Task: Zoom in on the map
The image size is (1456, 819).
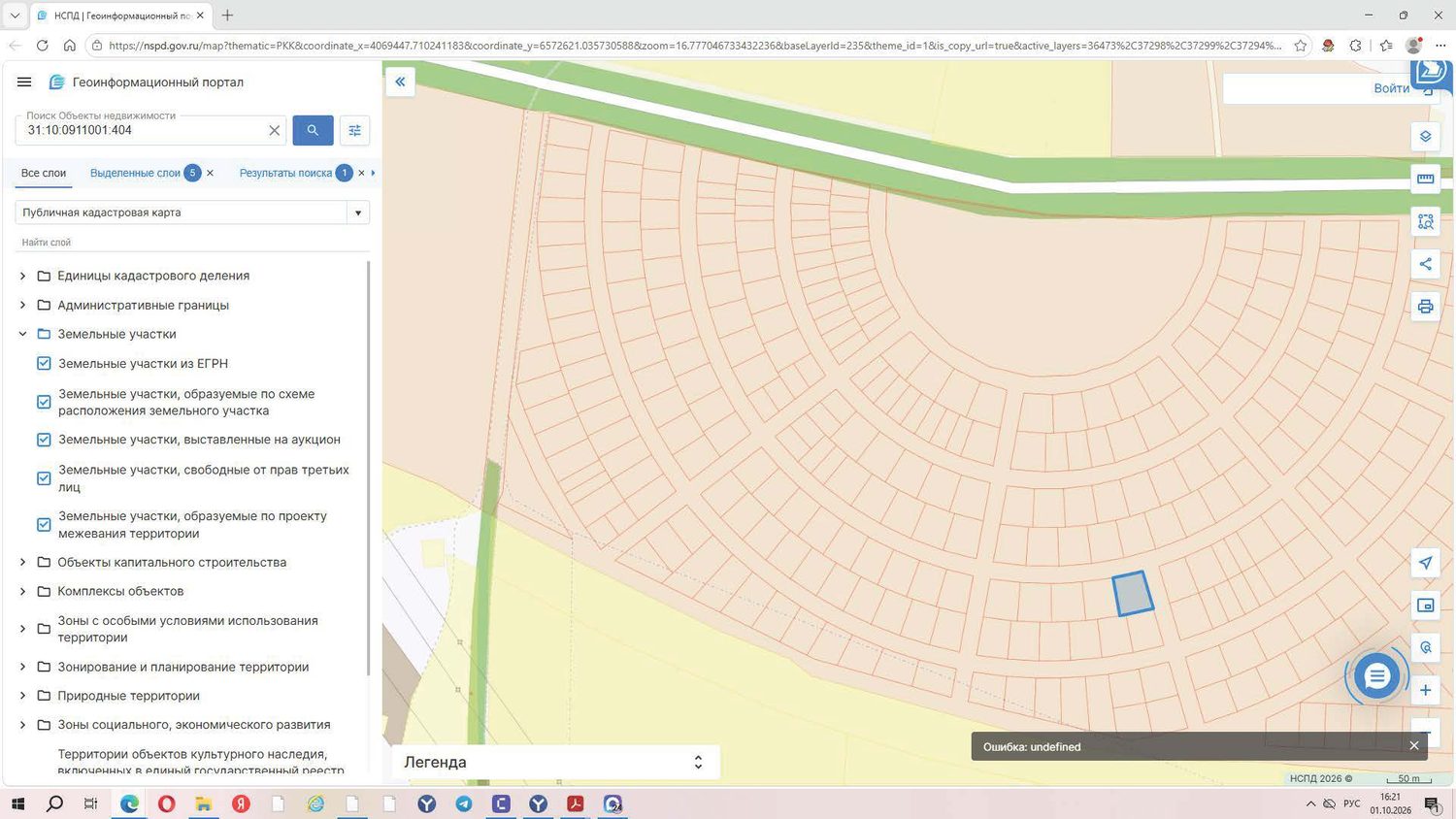Action: 1425,690
